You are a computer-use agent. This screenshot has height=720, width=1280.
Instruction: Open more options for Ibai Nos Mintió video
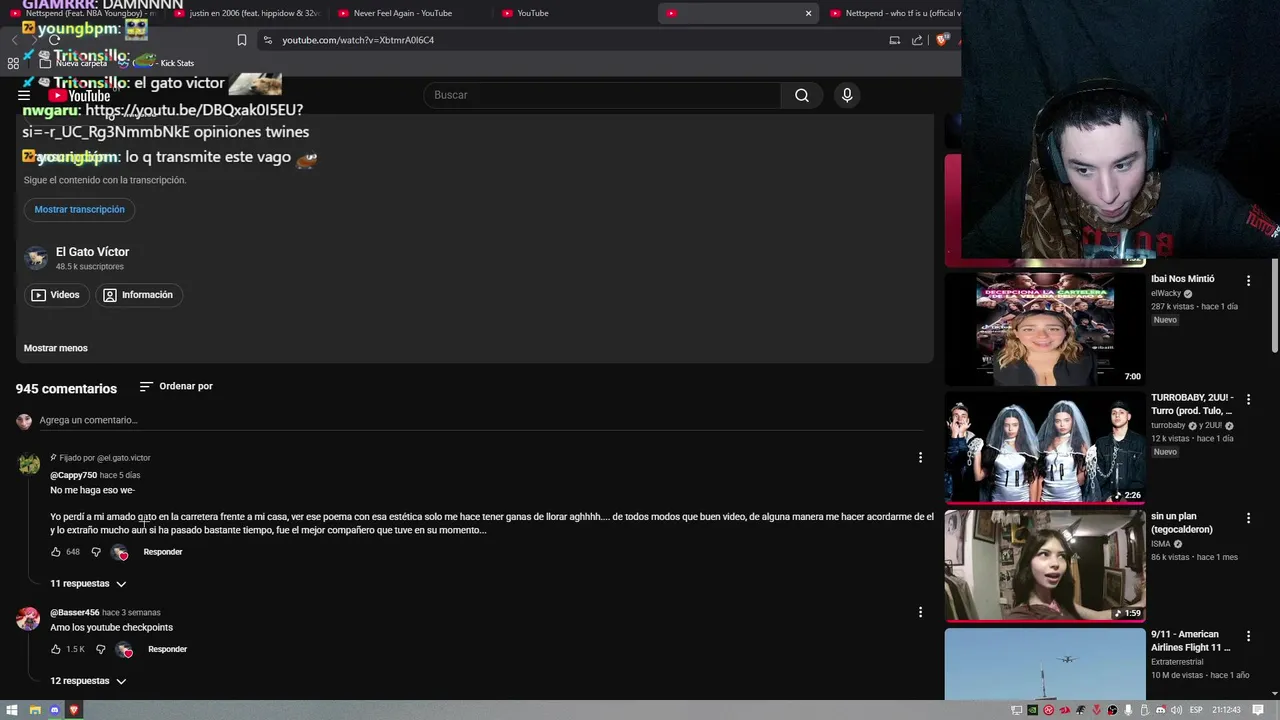coord(1248,281)
